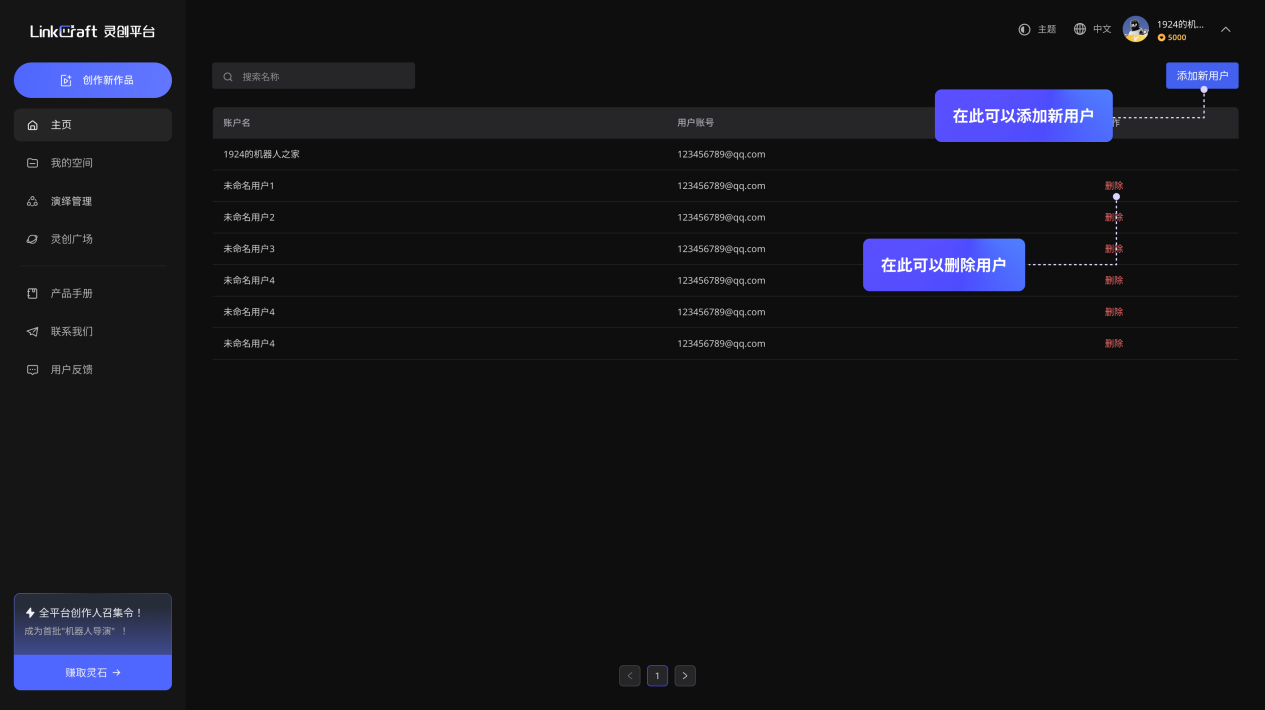This screenshot has height=710, width=1265.
Task: Click the LinkCraft logo in sidebar
Action: 92,31
